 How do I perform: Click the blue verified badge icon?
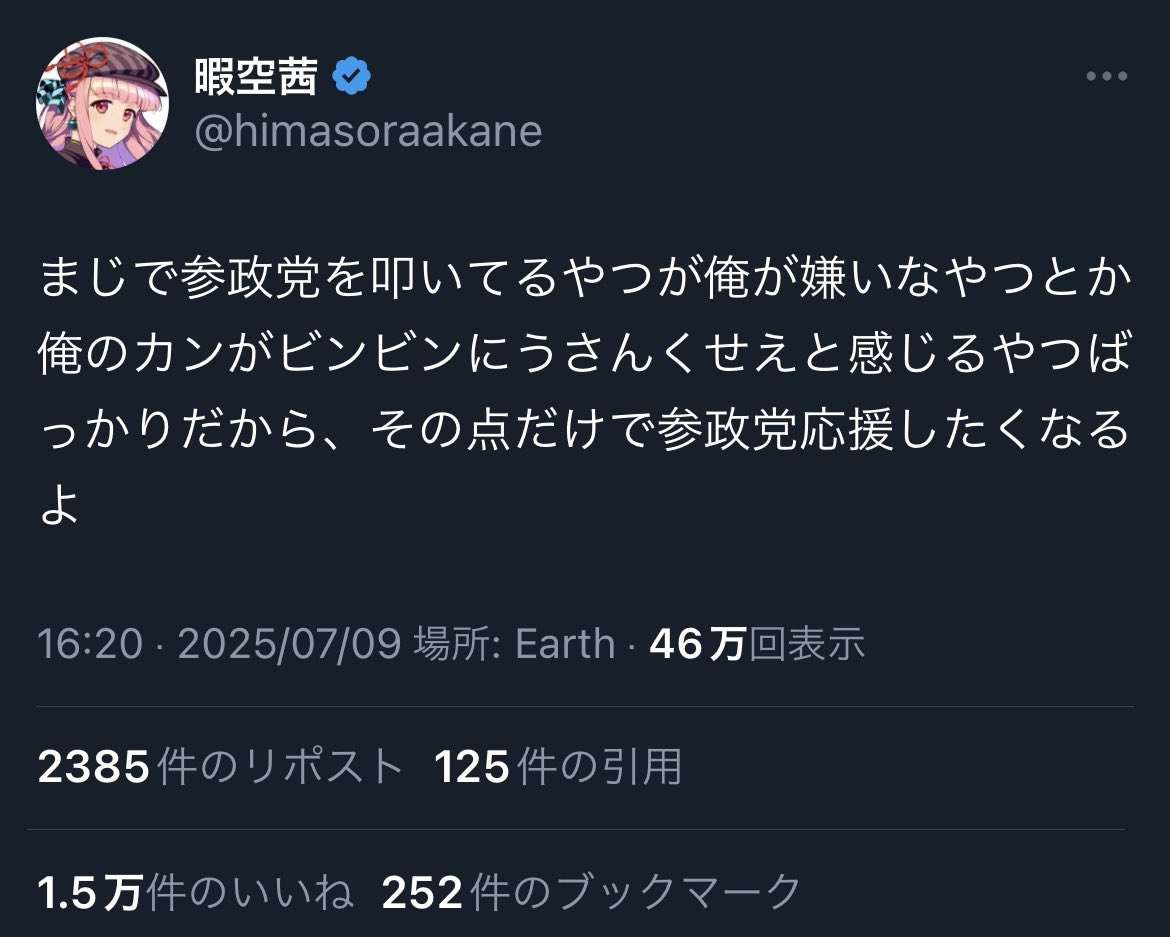coord(351,76)
